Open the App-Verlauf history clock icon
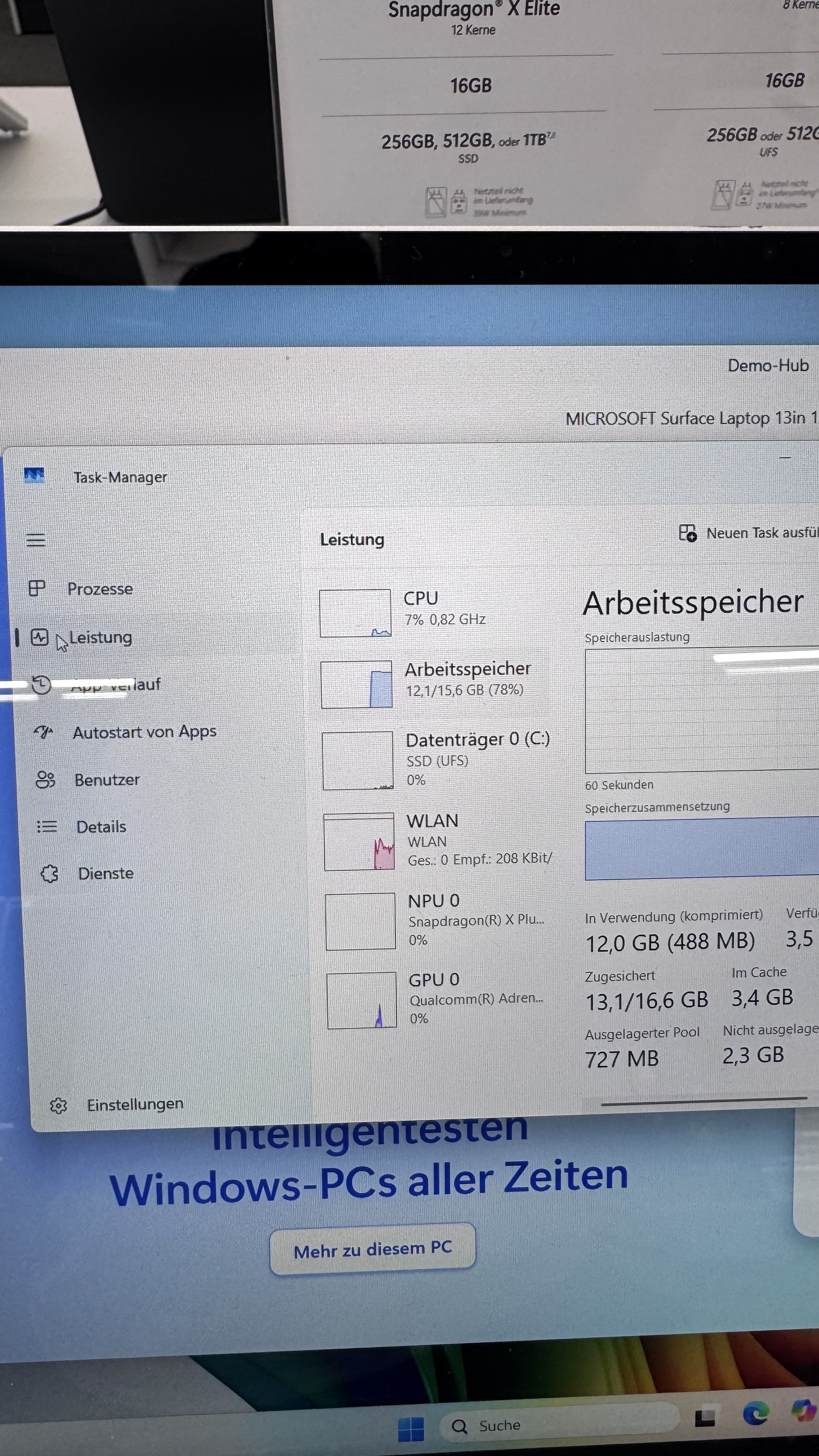Viewport: 819px width, 1456px height. [41, 684]
